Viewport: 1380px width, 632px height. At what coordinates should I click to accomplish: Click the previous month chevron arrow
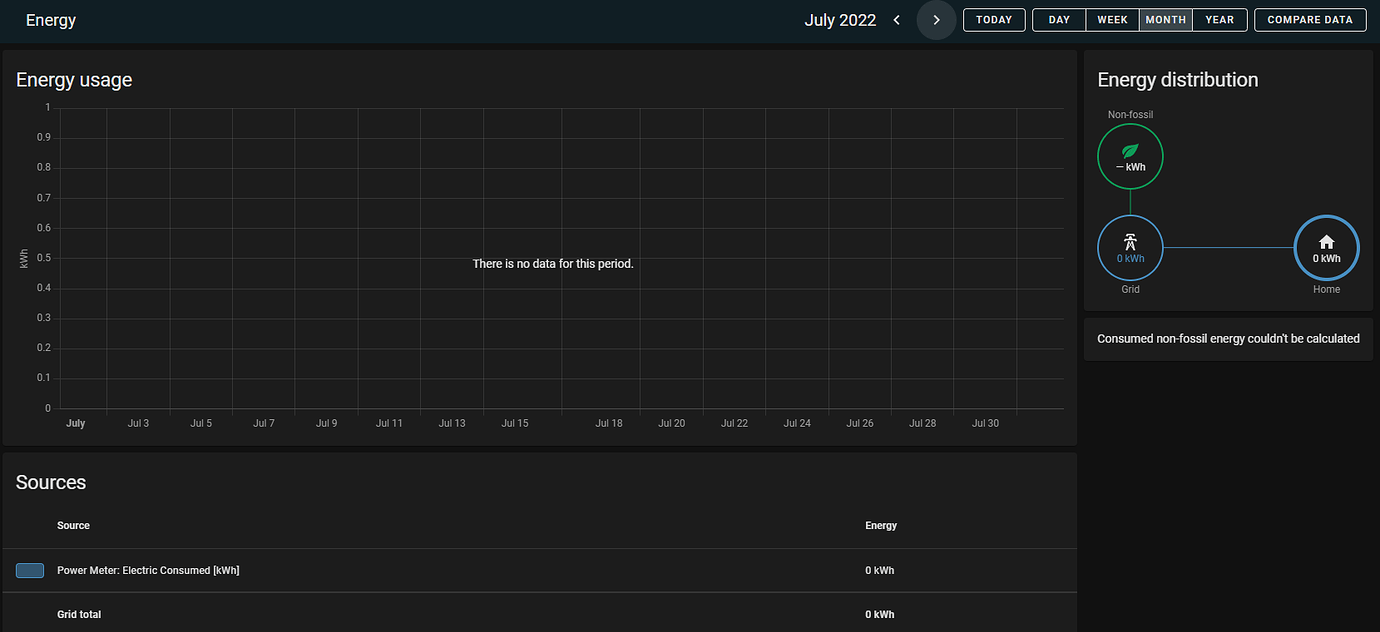[x=896, y=19]
